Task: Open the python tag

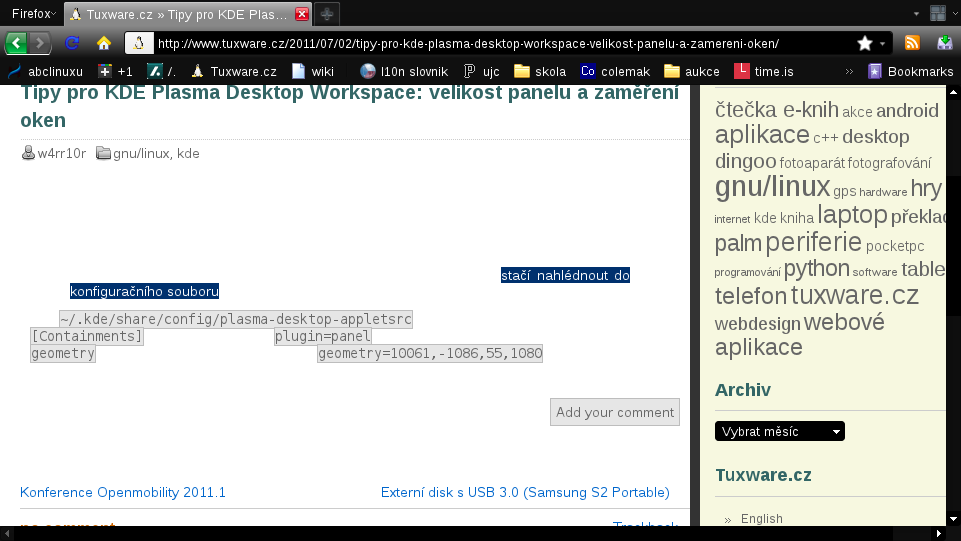Action: [x=816, y=269]
